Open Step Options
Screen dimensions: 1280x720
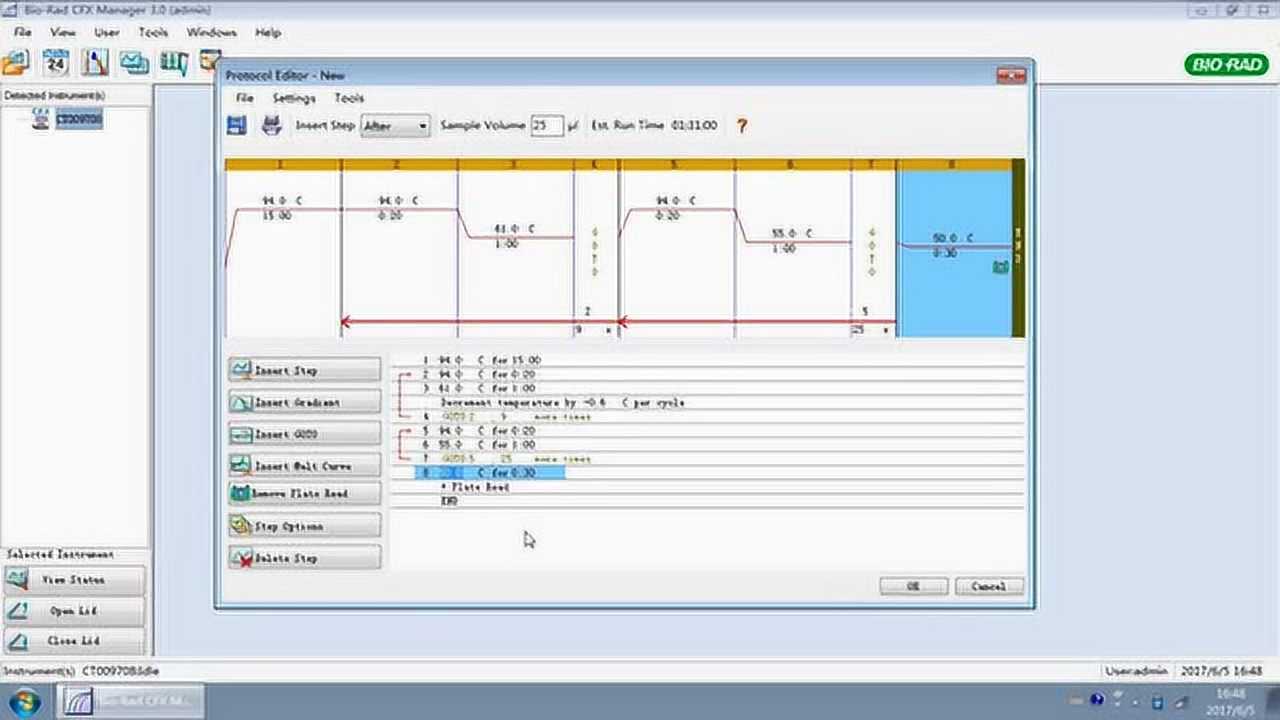[x=304, y=526]
